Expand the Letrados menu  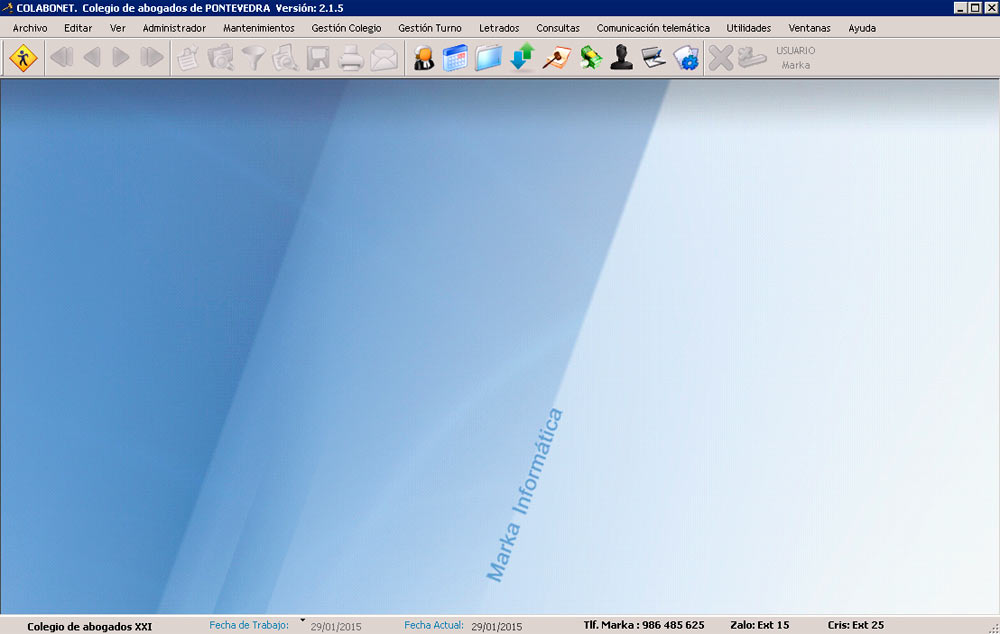tap(499, 28)
